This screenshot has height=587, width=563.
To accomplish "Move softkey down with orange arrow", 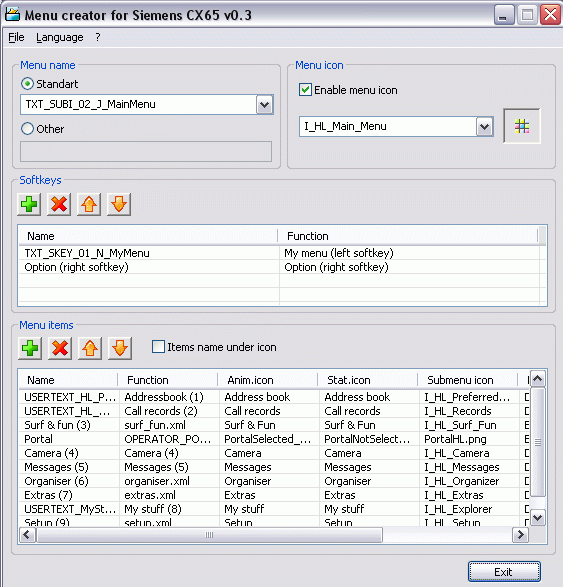I will [119, 204].
